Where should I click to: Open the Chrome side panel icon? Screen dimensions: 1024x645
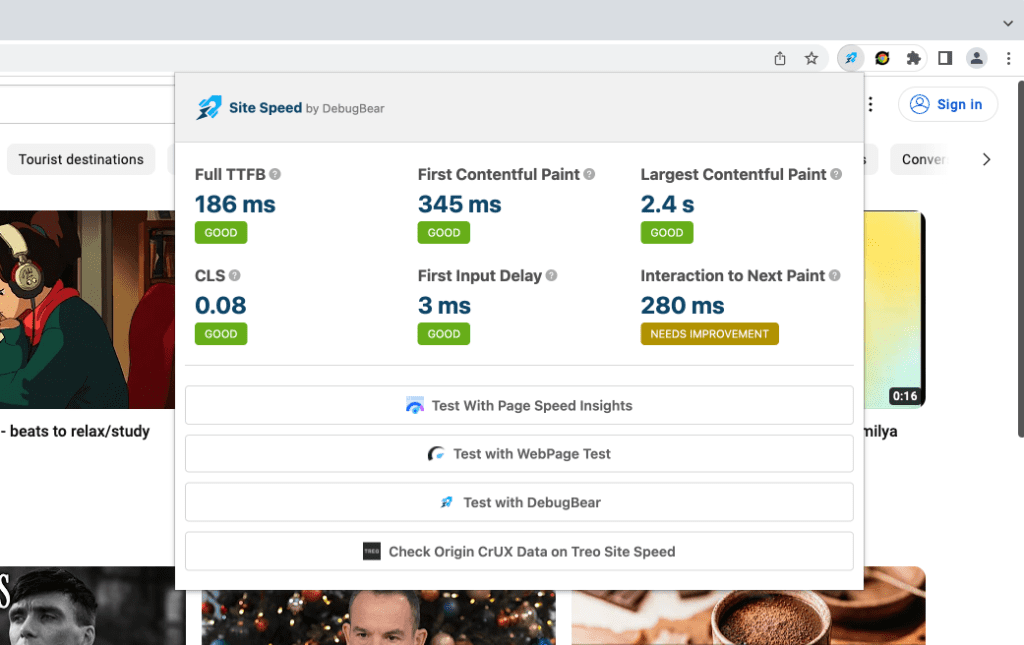(x=945, y=58)
